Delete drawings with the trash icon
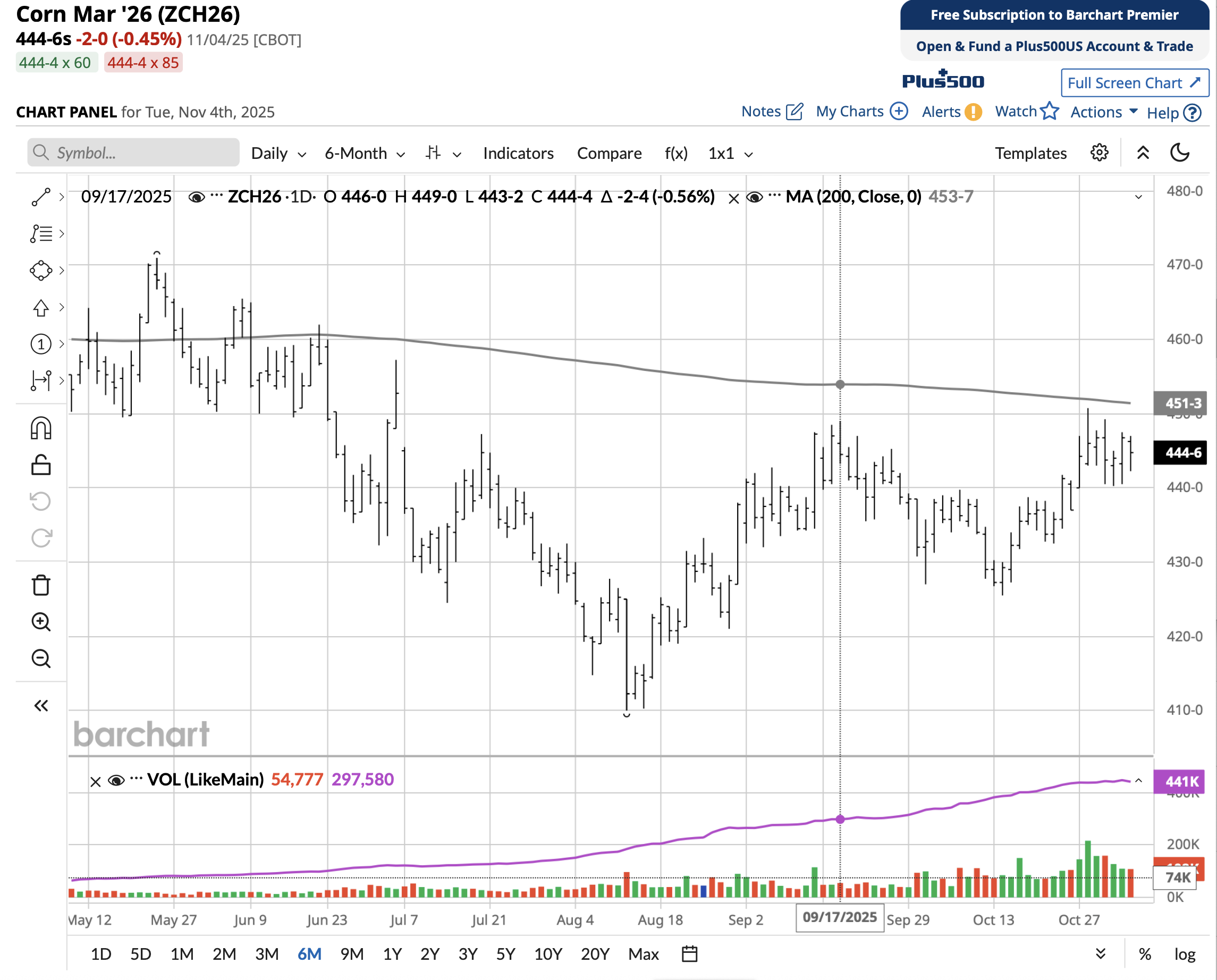 (x=40, y=586)
